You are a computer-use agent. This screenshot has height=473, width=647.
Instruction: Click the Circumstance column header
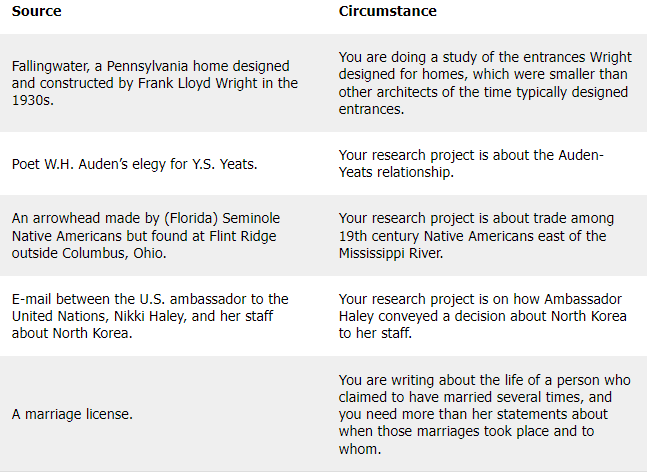(387, 11)
